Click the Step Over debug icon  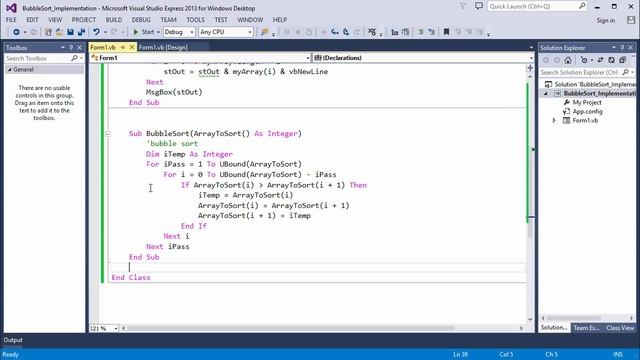coord(346,32)
